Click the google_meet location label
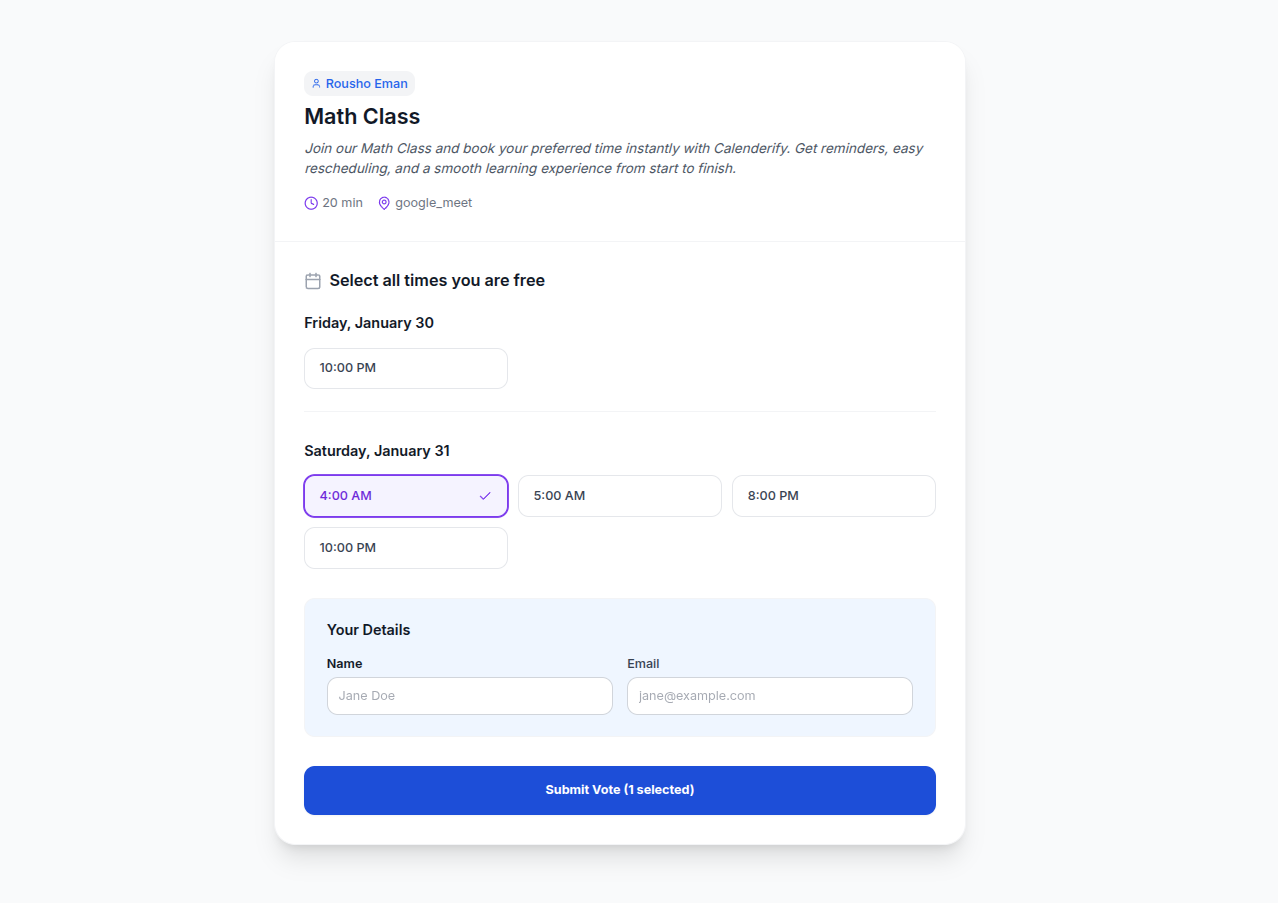 click(x=433, y=203)
